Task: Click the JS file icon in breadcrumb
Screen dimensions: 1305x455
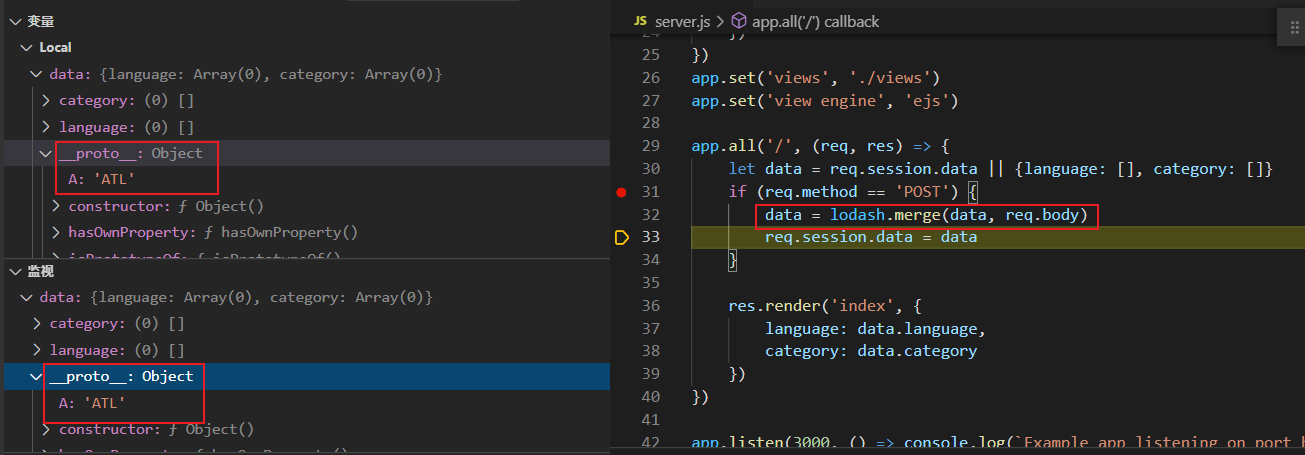Action: point(641,21)
